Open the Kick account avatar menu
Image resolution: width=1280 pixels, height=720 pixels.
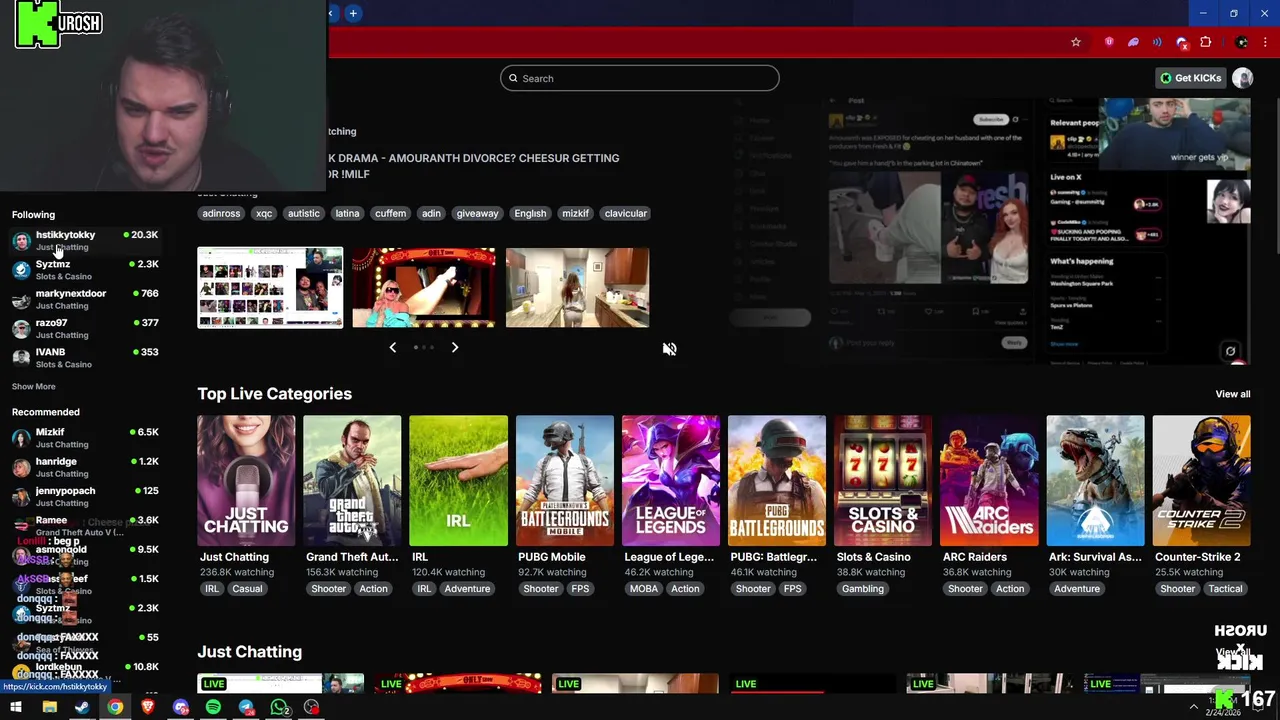tap(1242, 78)
